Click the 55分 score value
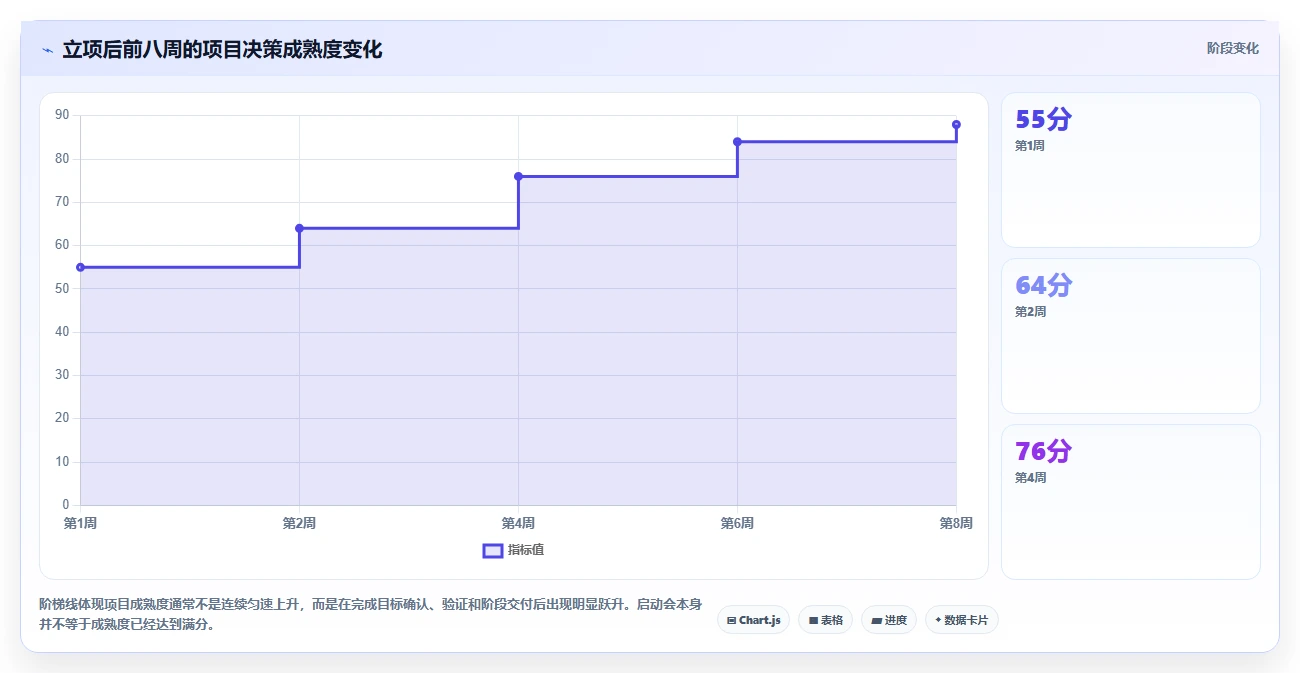The width and height of the screenshot is (1300, 673). point(1043,119)
